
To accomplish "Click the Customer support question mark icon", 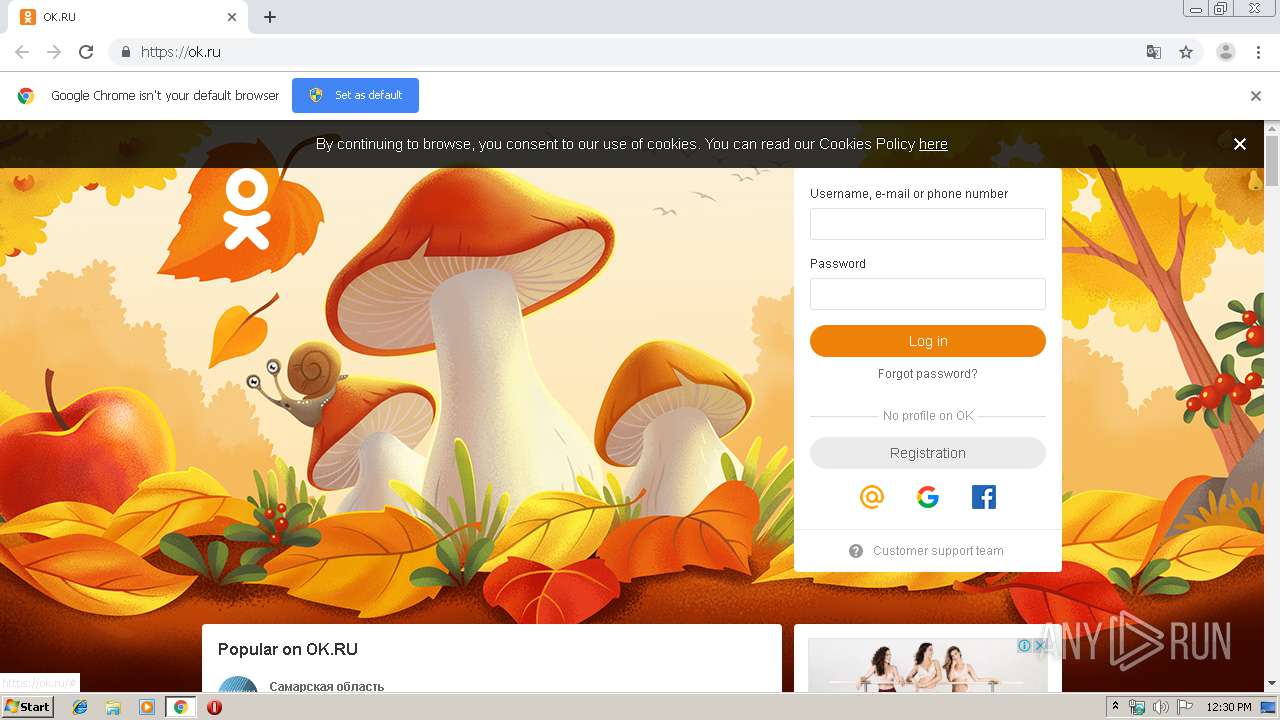I will click(x=856, y=551).
